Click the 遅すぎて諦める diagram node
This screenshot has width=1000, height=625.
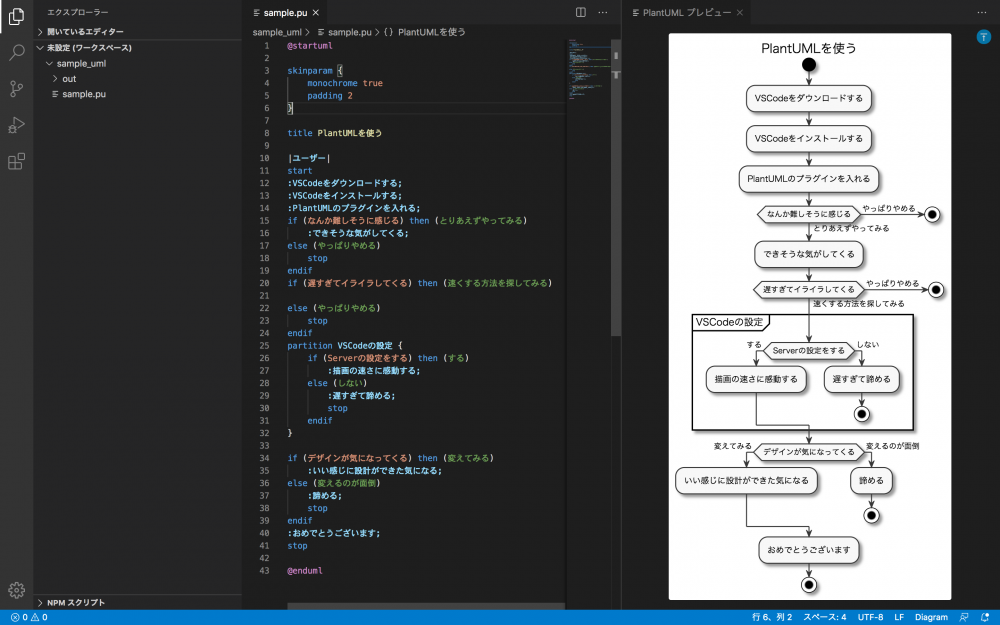(x=862, y=379)
